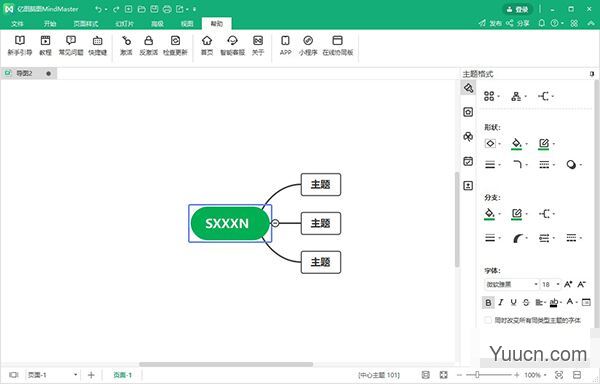600x384 pixels.
Task: Open the notification bell
Action: point(541,23)
